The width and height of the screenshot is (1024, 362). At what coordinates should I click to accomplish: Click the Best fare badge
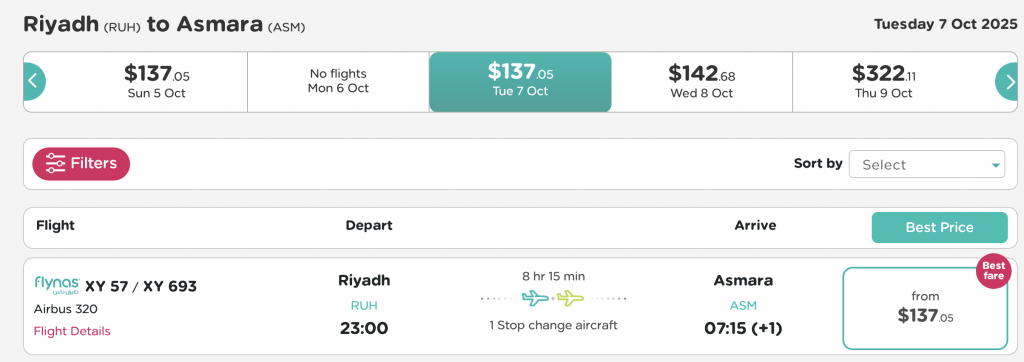point(994,271)
